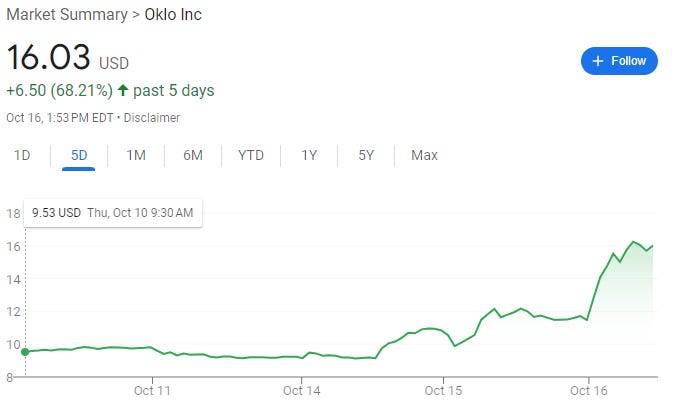This screenshot has width=688, height=409.
Task: Switch to the 6M range tab
Action: (x=193, y=155)
